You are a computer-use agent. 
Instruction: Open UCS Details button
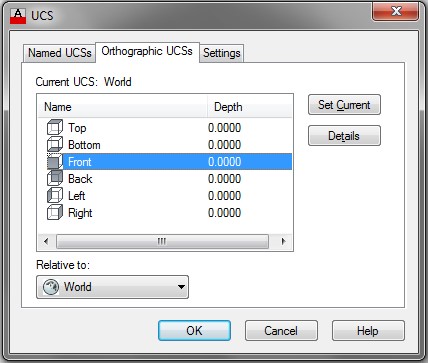pos(344,135)
